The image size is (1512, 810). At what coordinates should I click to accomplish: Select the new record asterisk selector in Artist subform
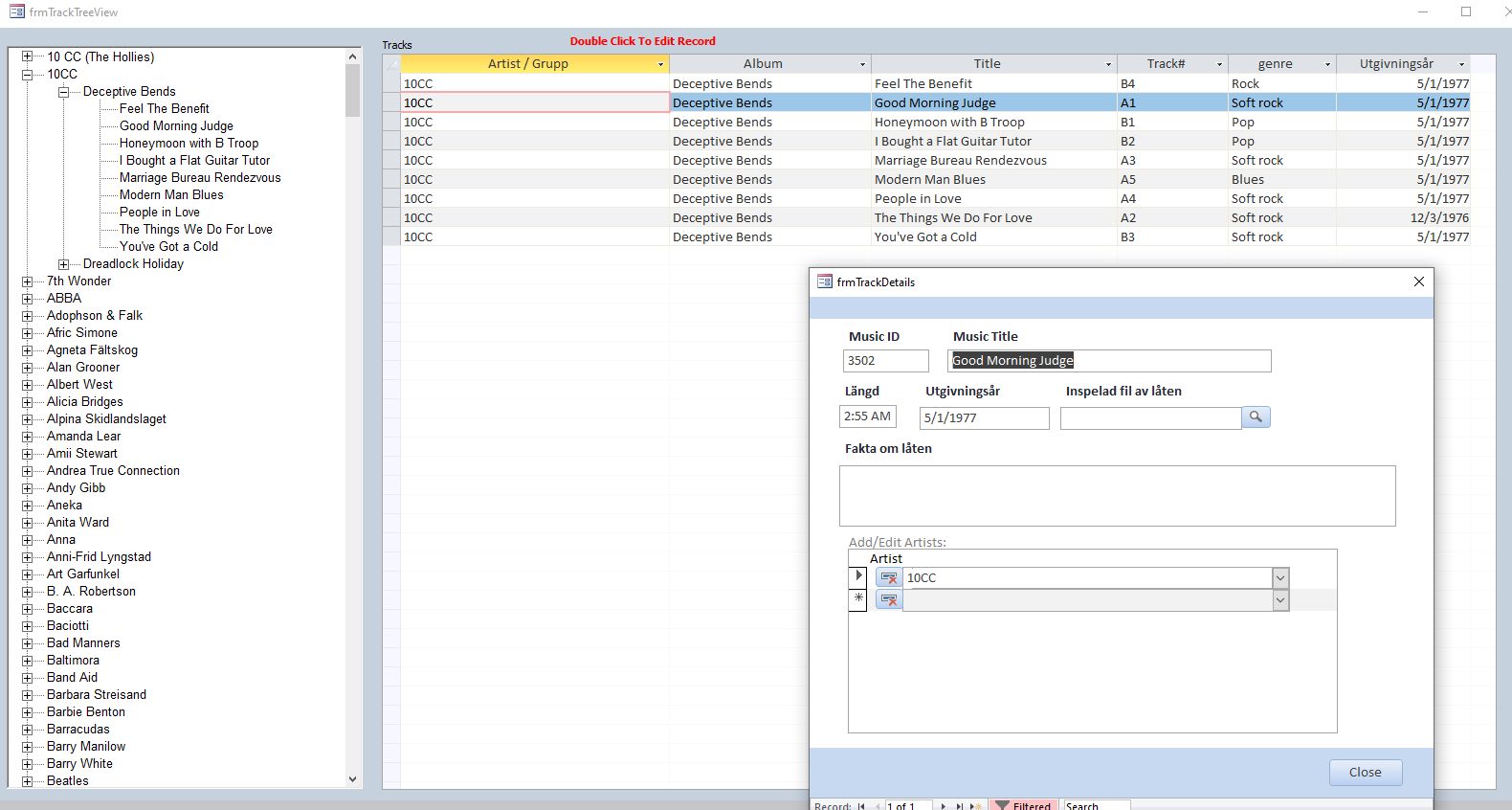pos(857,599)
